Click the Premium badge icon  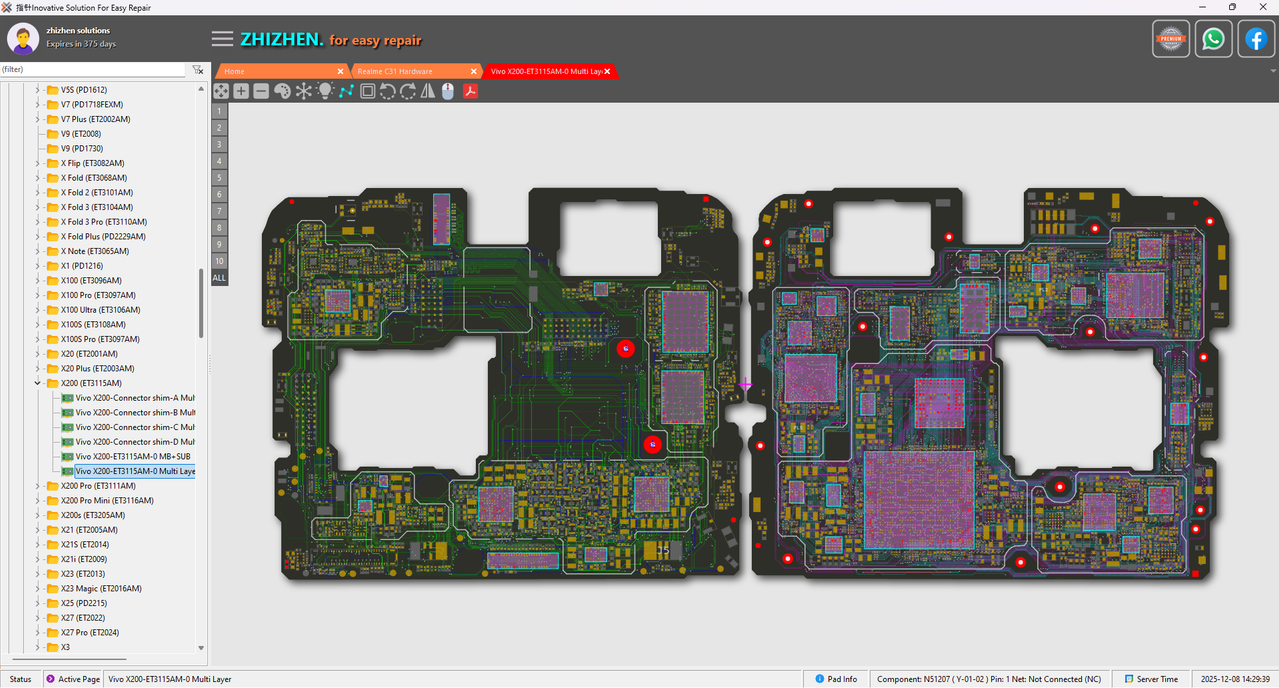1170,39
